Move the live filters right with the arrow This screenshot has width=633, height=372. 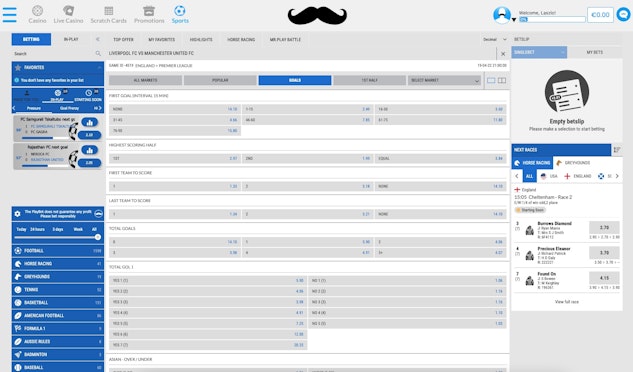pos(100,108)
